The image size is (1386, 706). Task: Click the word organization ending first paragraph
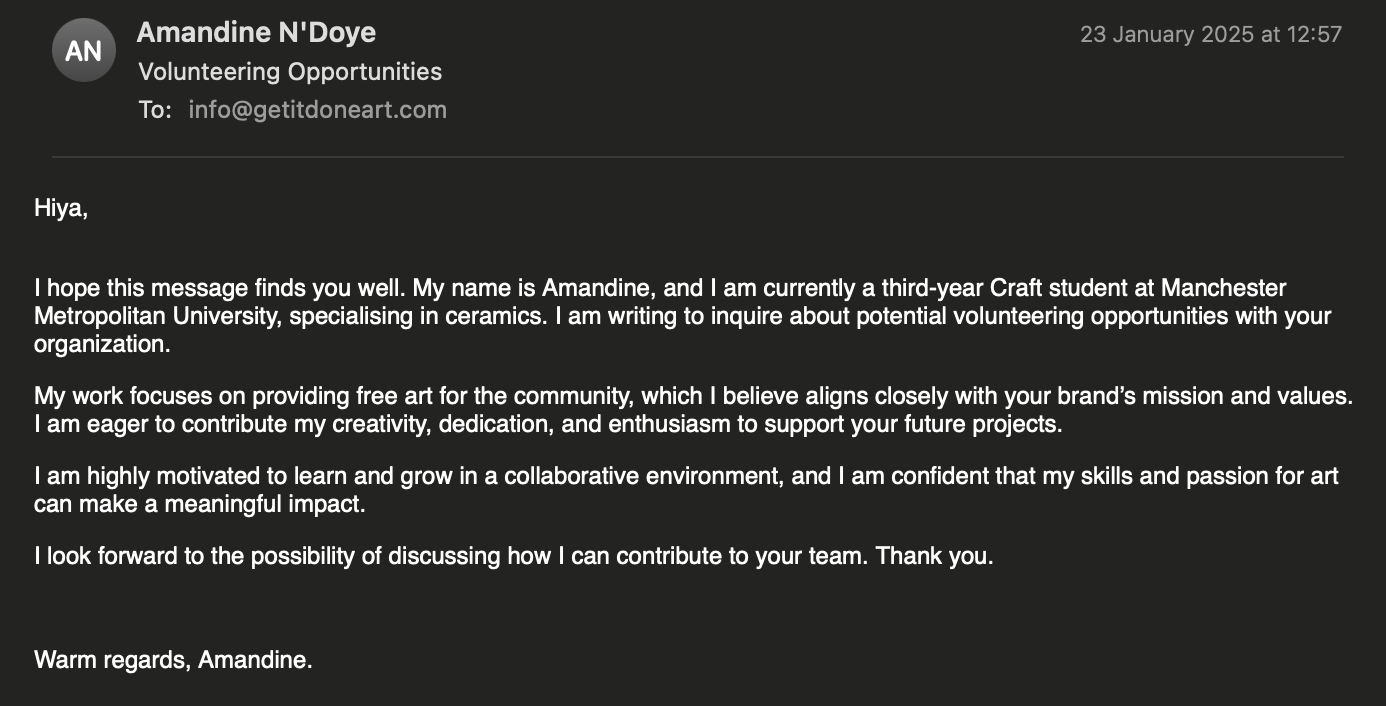[102, 345]
